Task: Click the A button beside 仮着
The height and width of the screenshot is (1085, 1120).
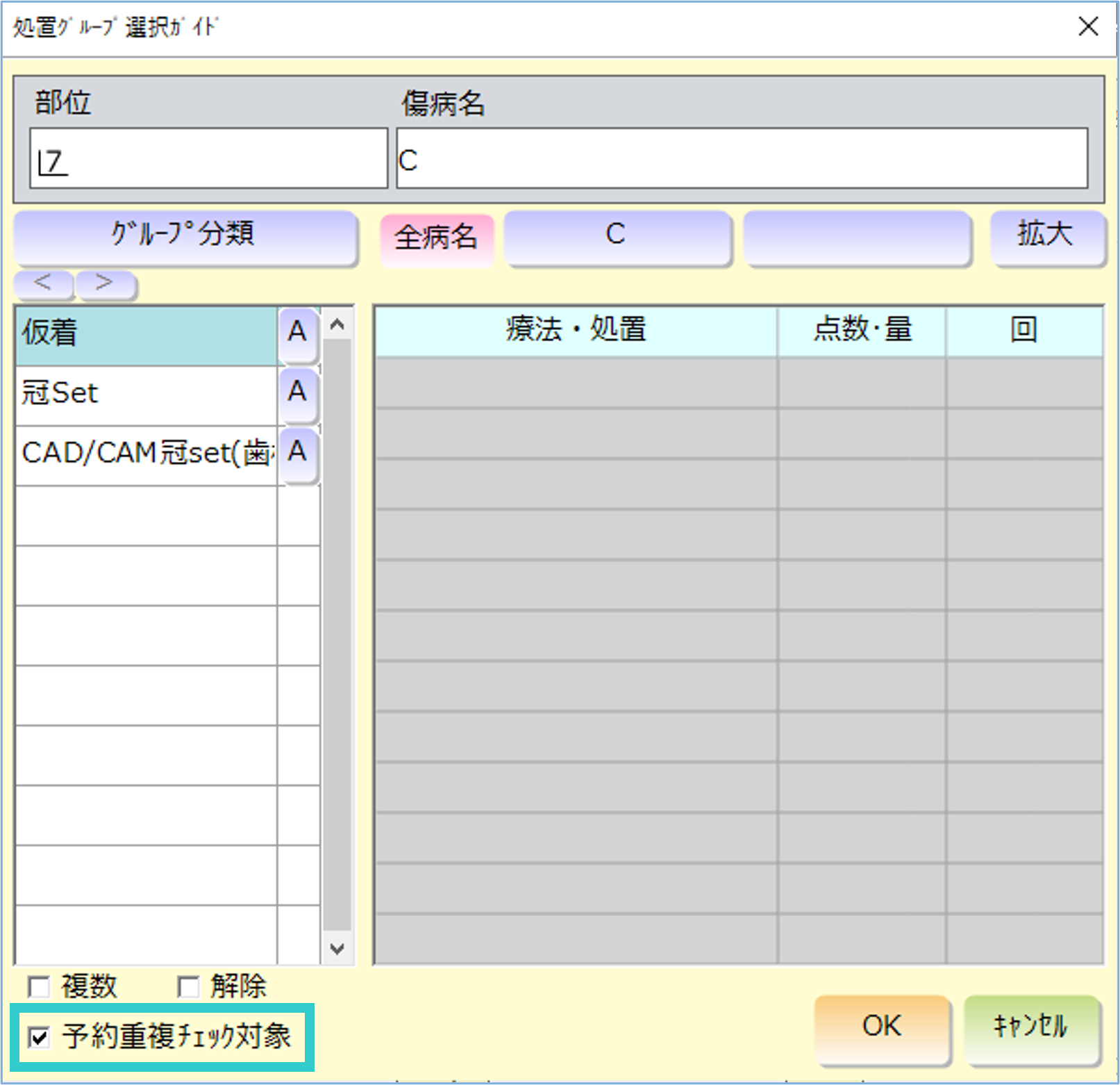Action: click(x=298, y=334)
